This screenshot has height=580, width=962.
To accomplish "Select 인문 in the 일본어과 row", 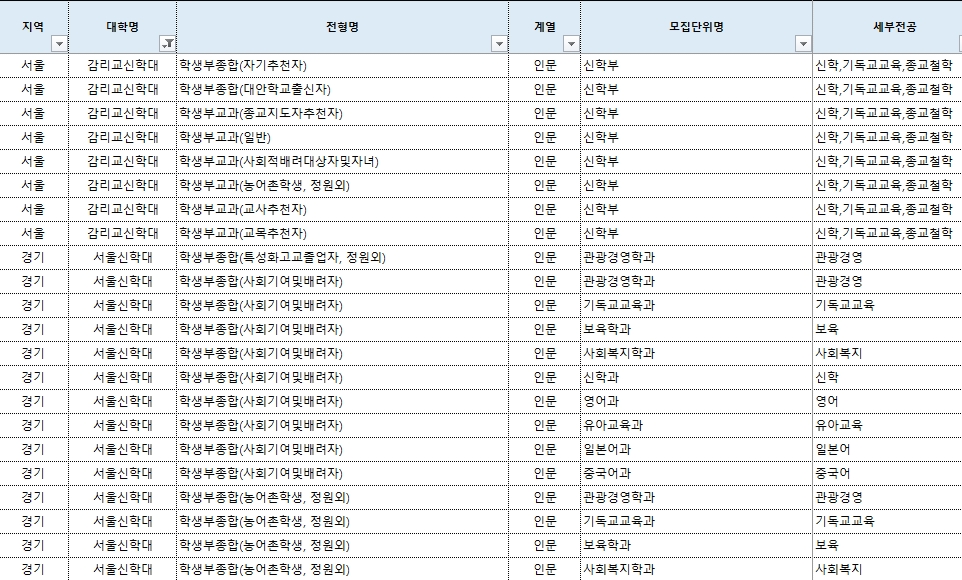I will [x=545, y=449].
